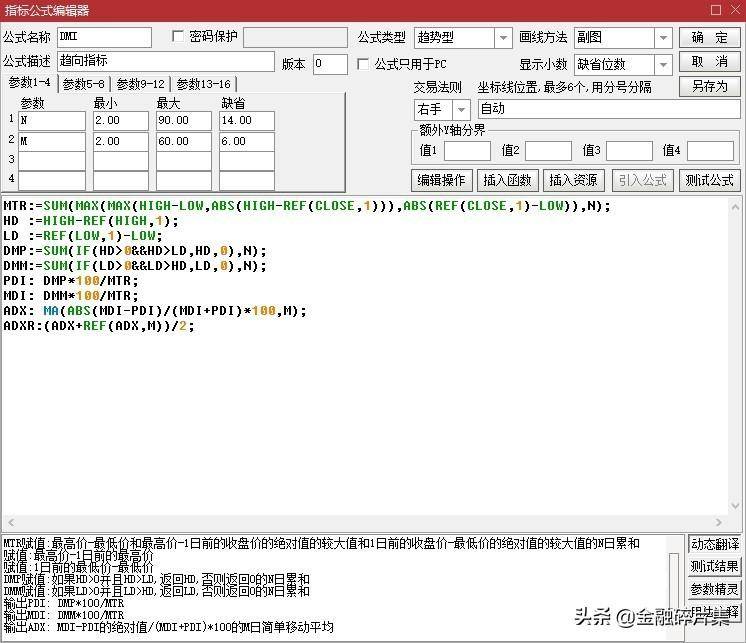Click the 缺省 value 14.00 field

(x=247, y=121)
